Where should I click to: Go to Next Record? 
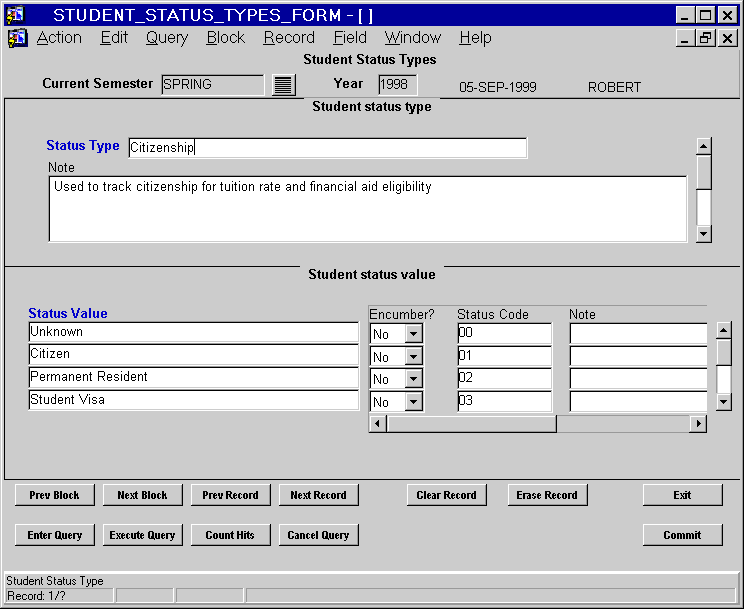click(318, 495)
